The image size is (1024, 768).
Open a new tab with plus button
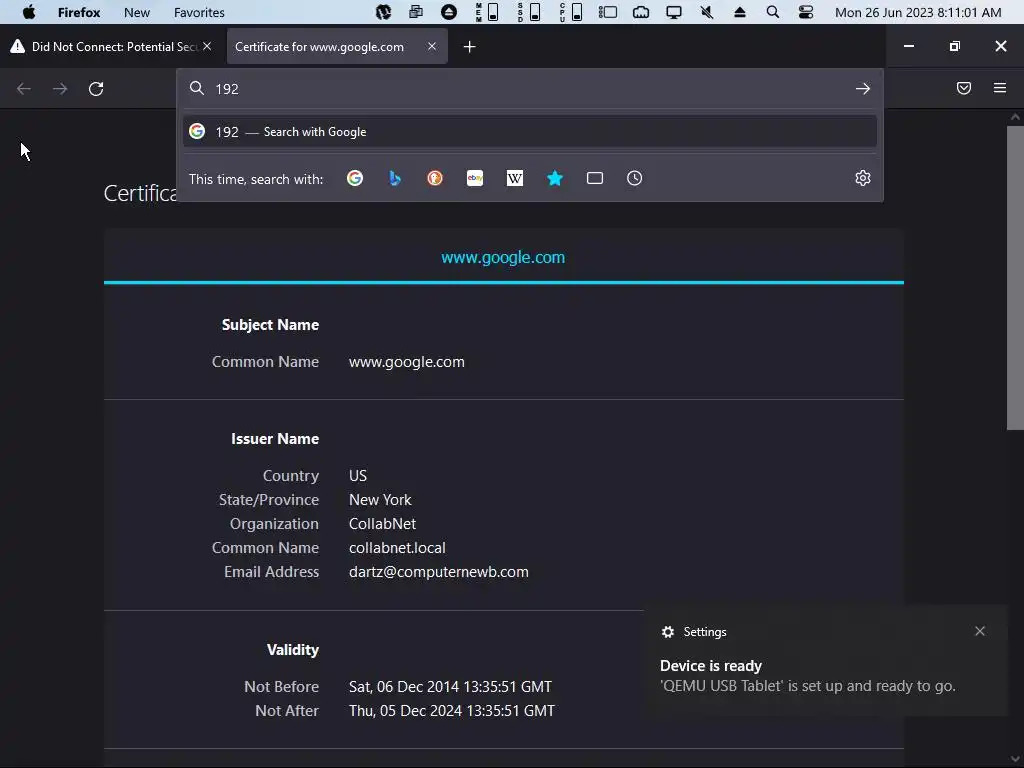469,46
